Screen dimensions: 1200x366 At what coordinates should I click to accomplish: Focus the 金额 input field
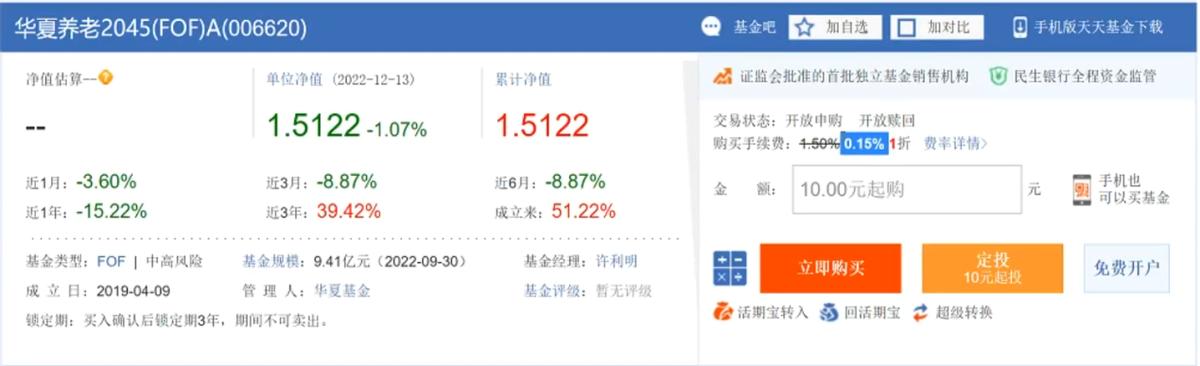coord(908,189)
